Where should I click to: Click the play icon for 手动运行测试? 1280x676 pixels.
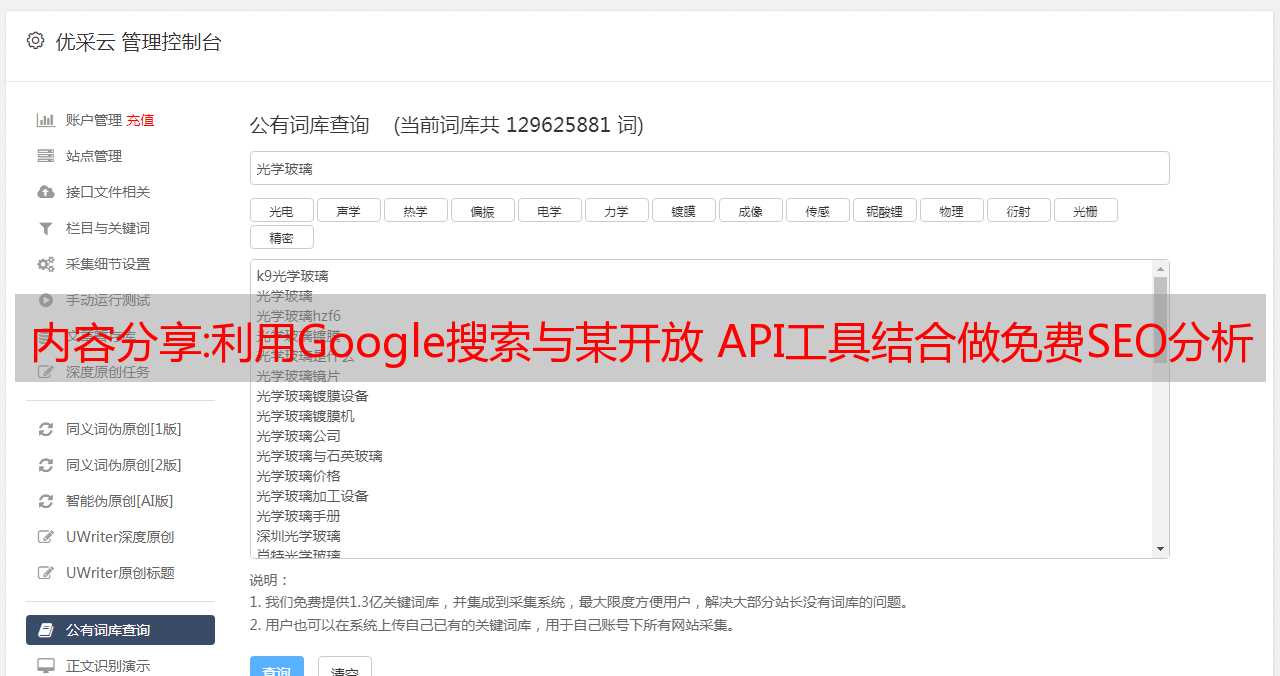[46, 300]
